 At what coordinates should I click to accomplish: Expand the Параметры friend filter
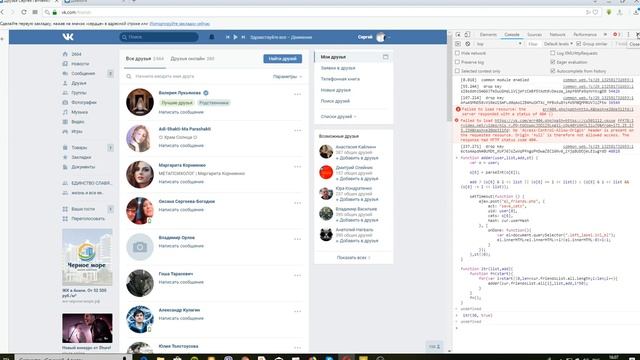point(287,77)
